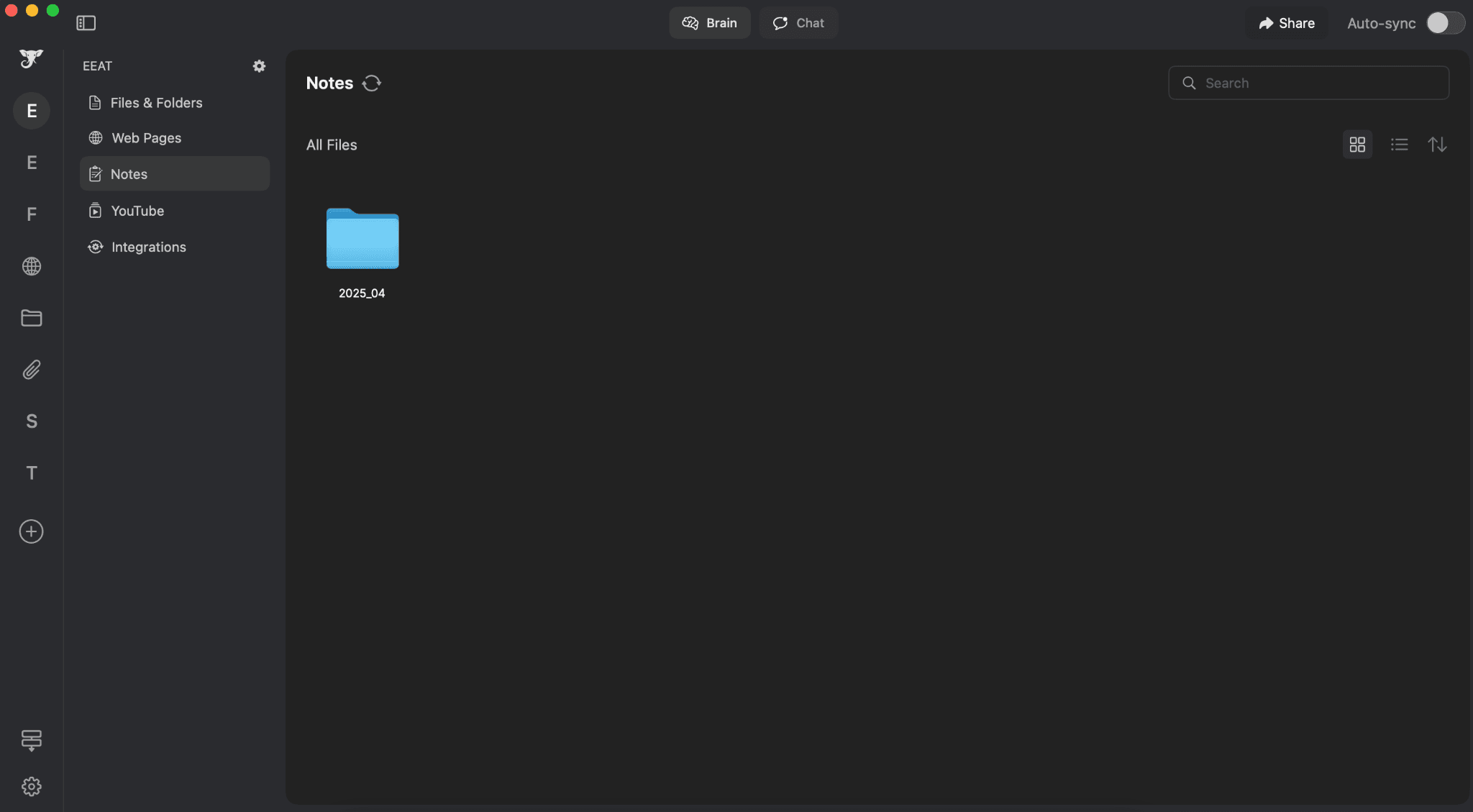Select YouTube in the sidebar
This screenshot has height=812, width=1473.
tap(137, 210)
